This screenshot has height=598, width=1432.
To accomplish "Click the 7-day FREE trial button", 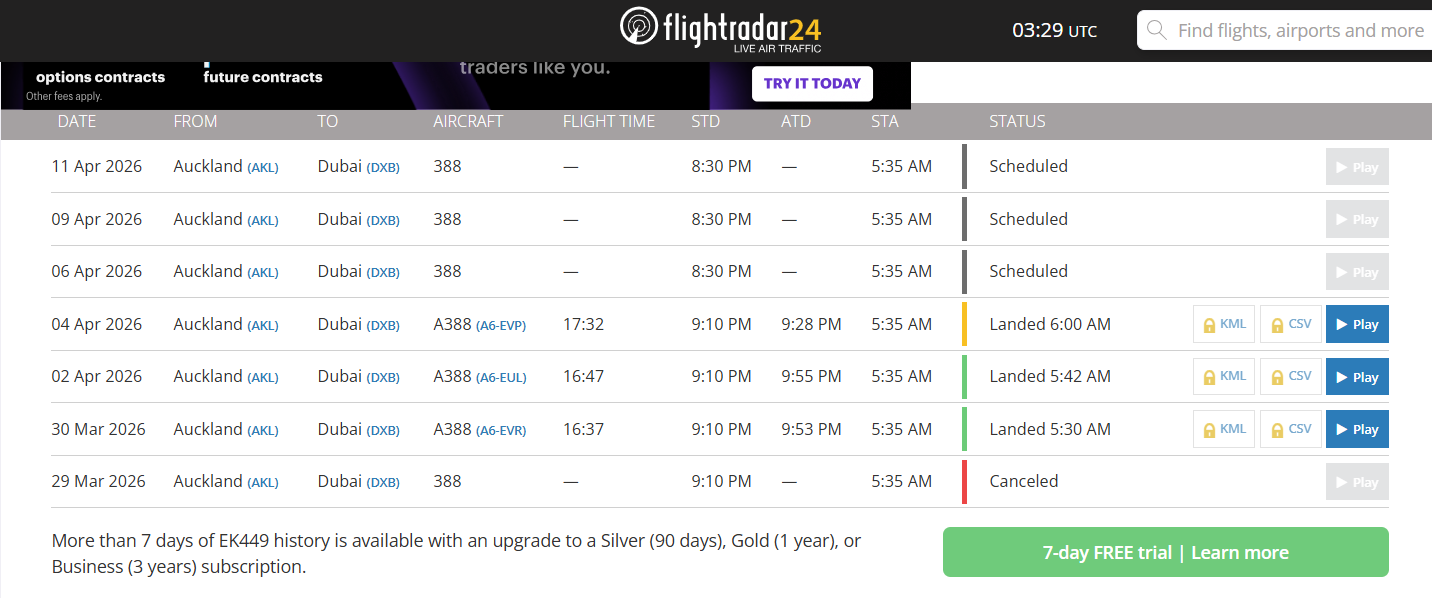I will [x=1165, y=552].
